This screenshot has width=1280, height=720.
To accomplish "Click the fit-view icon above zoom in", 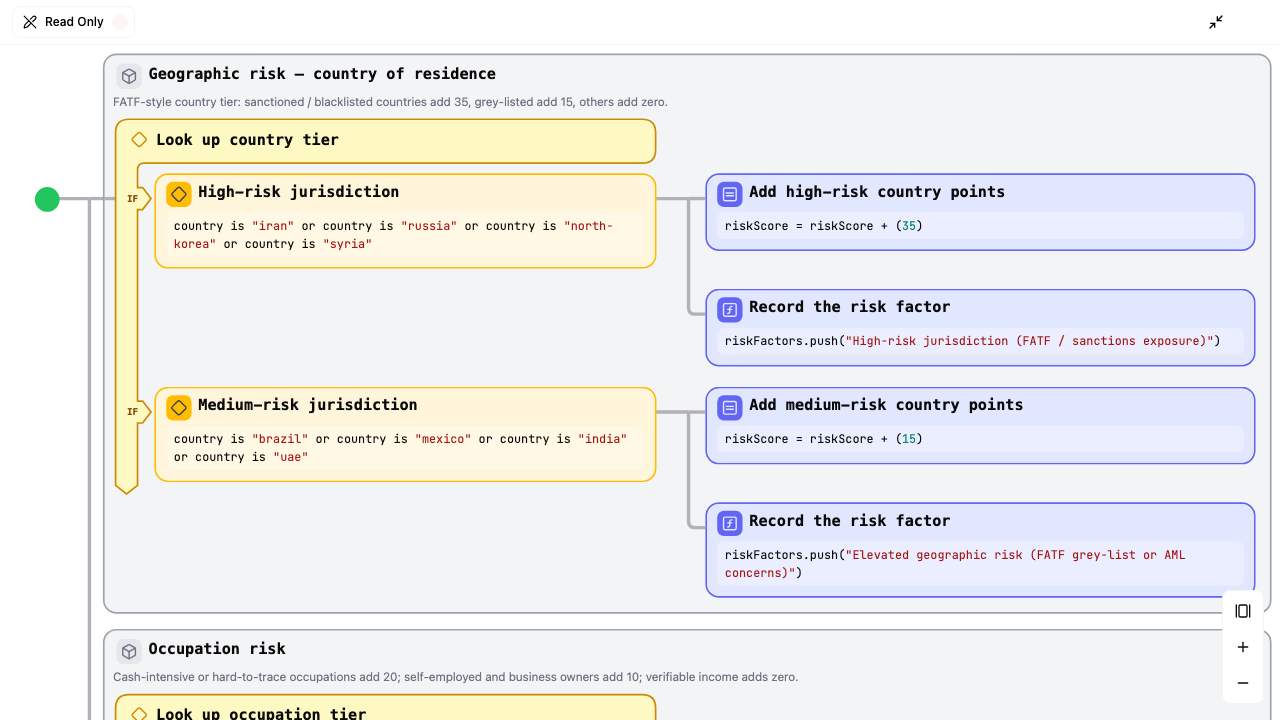I will click(1243, 611).
